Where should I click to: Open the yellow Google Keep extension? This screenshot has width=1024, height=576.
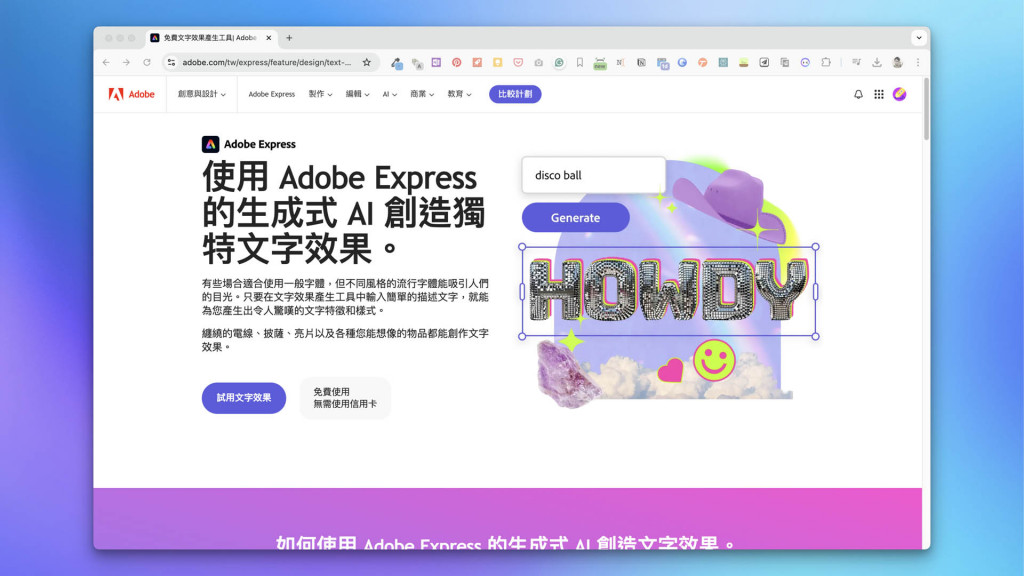(x=498, y=63)
